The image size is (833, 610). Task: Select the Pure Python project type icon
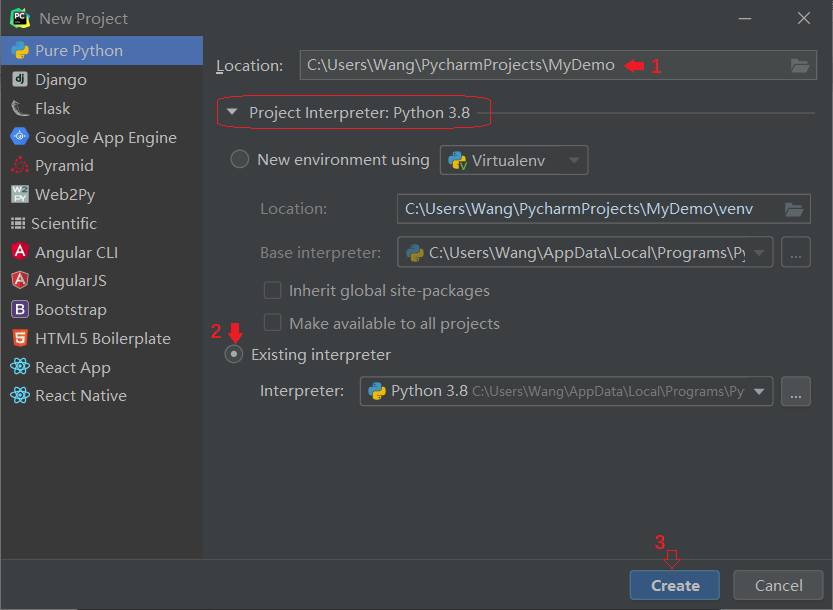coord(20,50)
